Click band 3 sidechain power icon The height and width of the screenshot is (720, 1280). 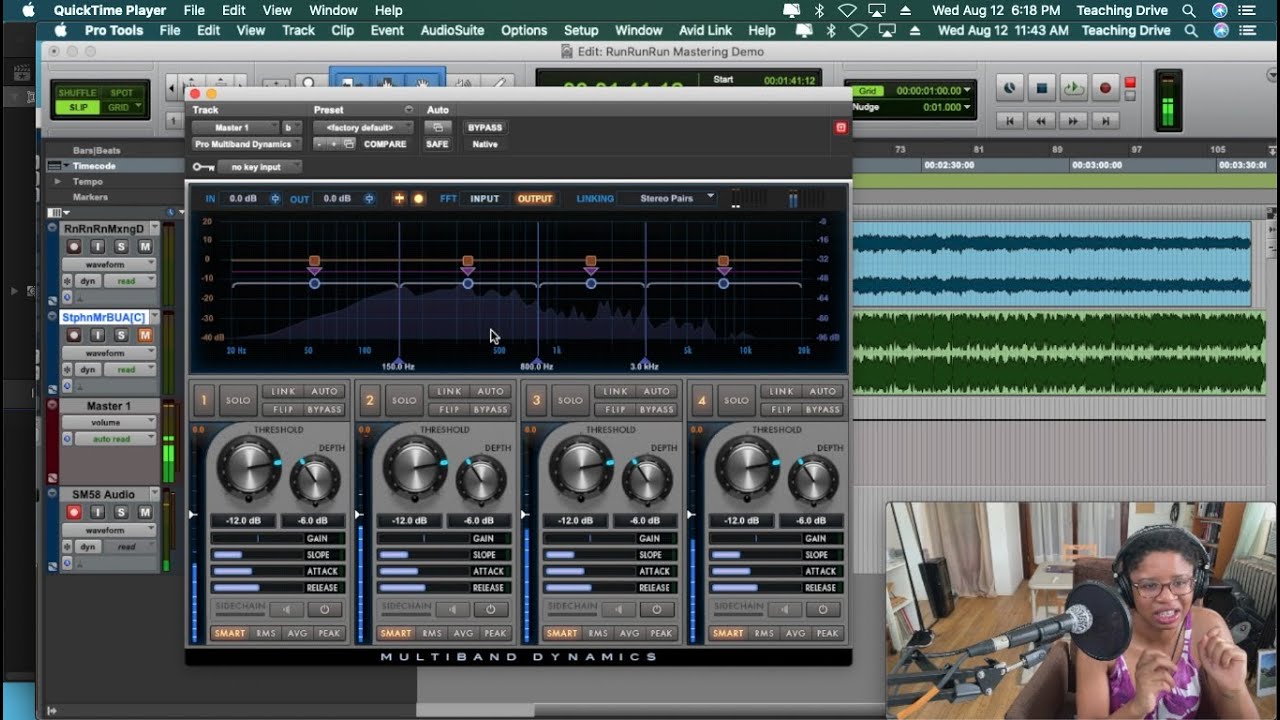(x=657, y=609)
